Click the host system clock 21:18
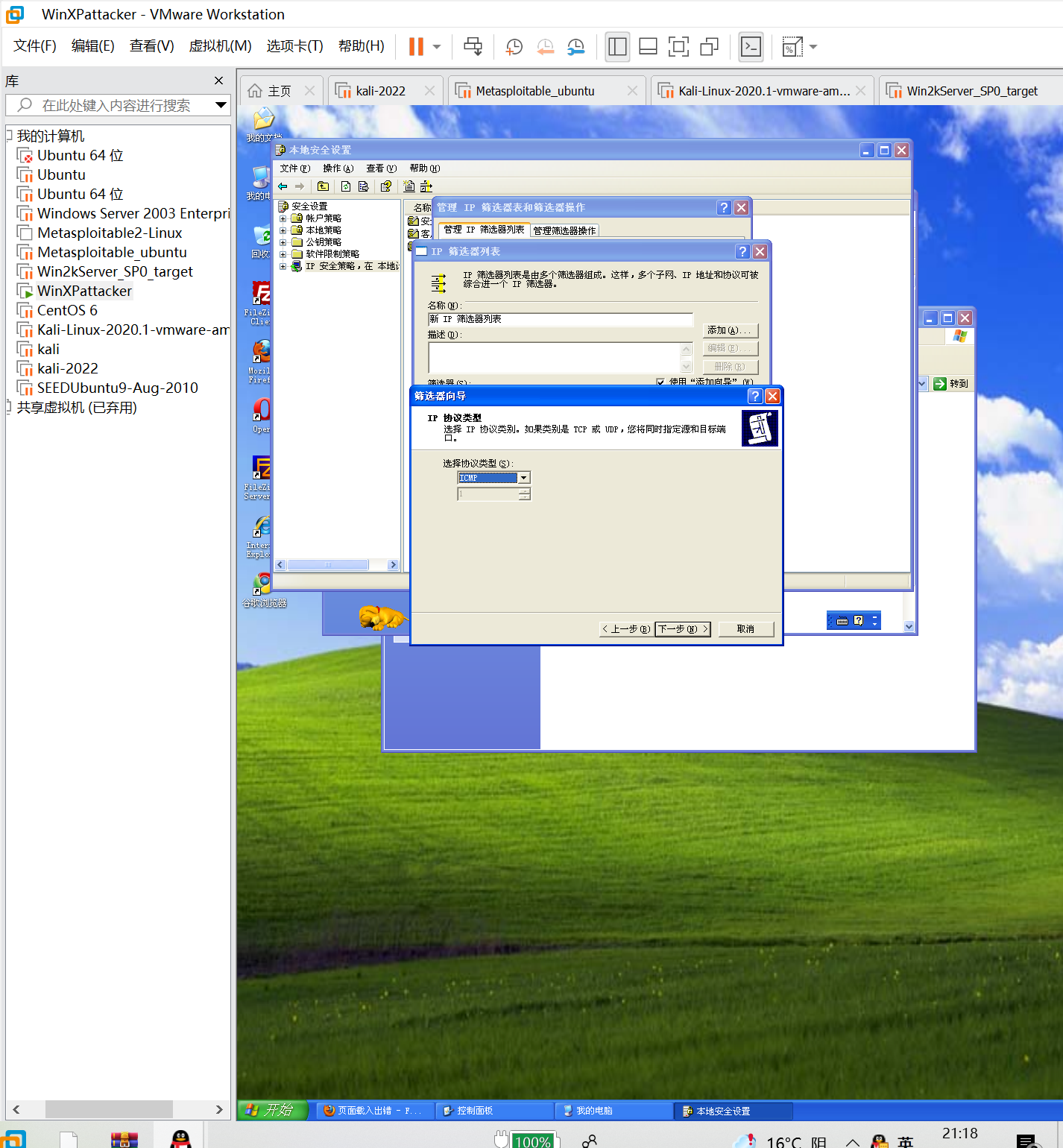 click(959, 1133)
